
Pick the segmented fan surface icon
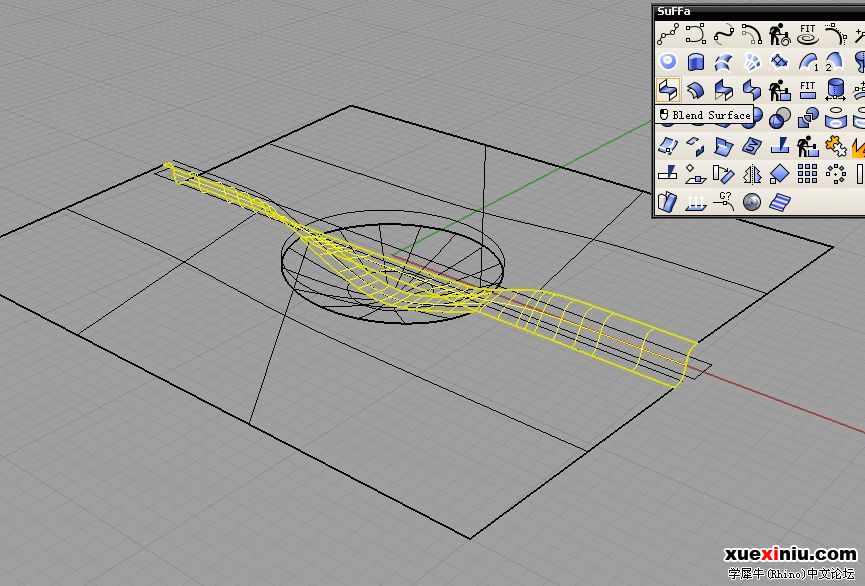[751, 62]
